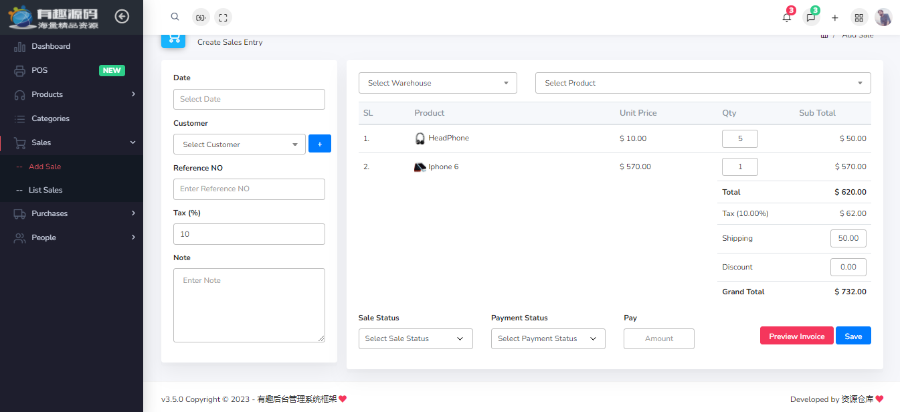
Task: Open the Select Customer dropdown
Action: 239,145
